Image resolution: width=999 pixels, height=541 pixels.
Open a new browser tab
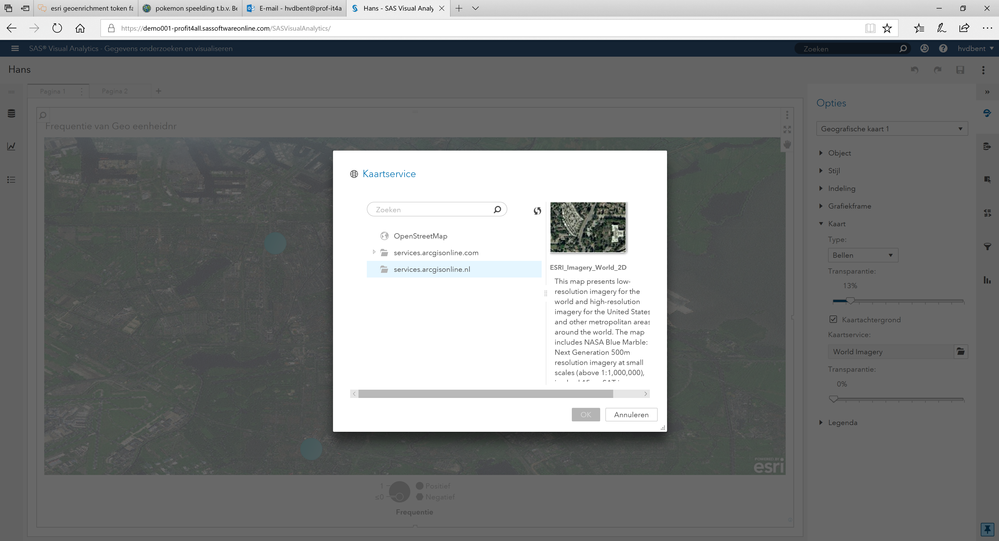pyautogui.click(x=459, y=8)
